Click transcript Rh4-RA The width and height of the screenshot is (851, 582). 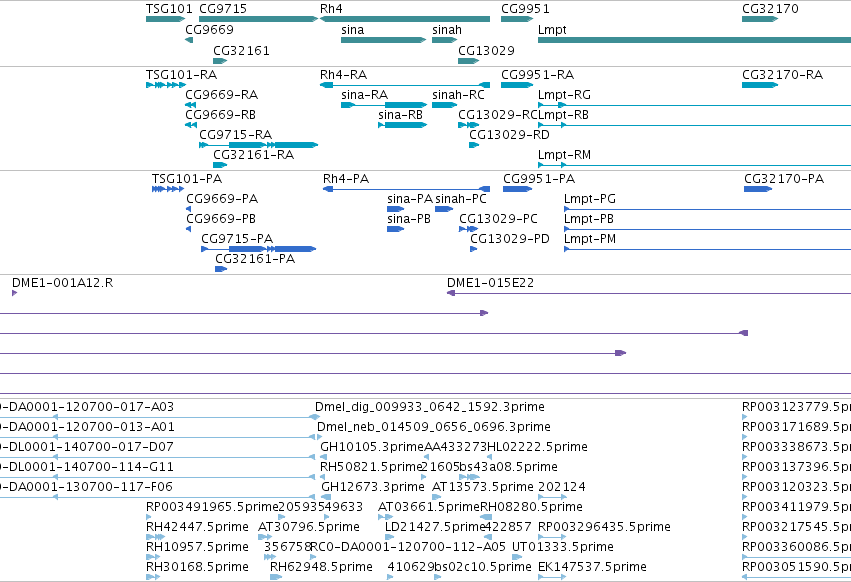pos(343,74)
